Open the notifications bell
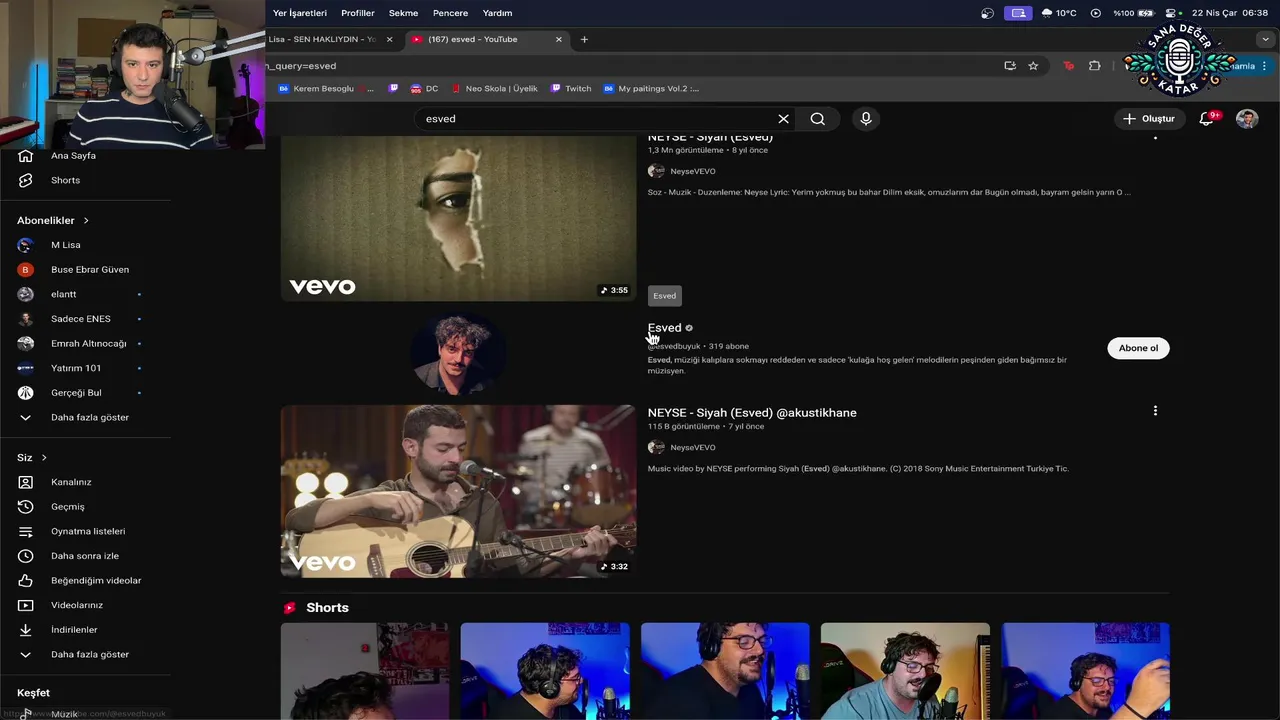Screen dimensions: 1280x720 tap(1207, 118)
